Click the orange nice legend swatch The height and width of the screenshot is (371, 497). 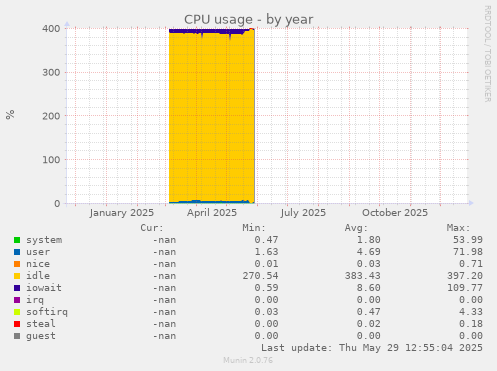[x=17, y=264]
